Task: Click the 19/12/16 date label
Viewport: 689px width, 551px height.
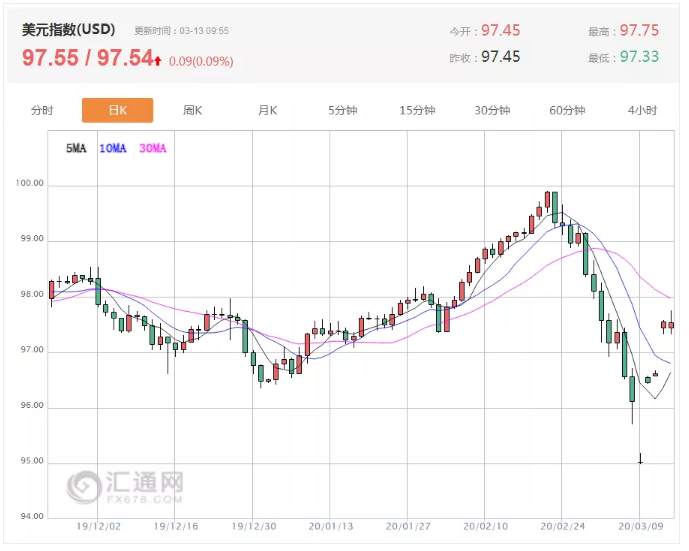Action: click(176, 526)
